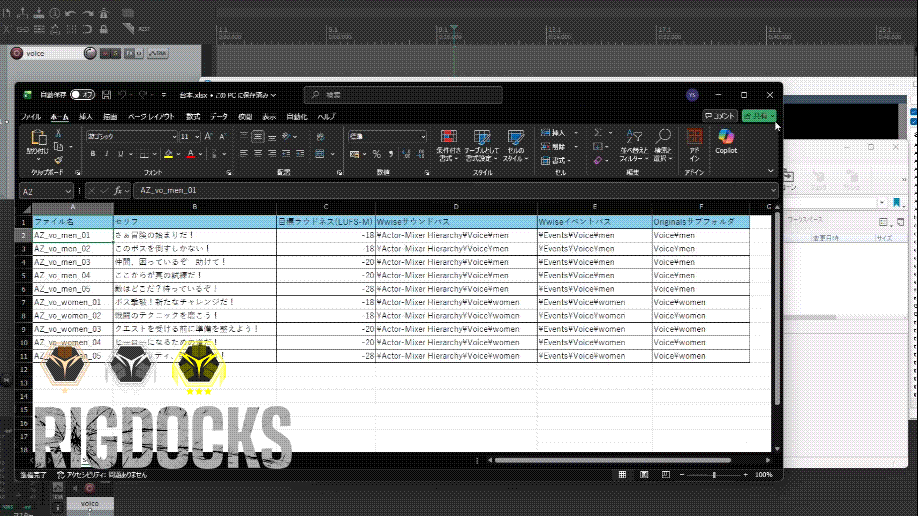
Task: Decrease font size with small A icon
Action: (222, 136)
